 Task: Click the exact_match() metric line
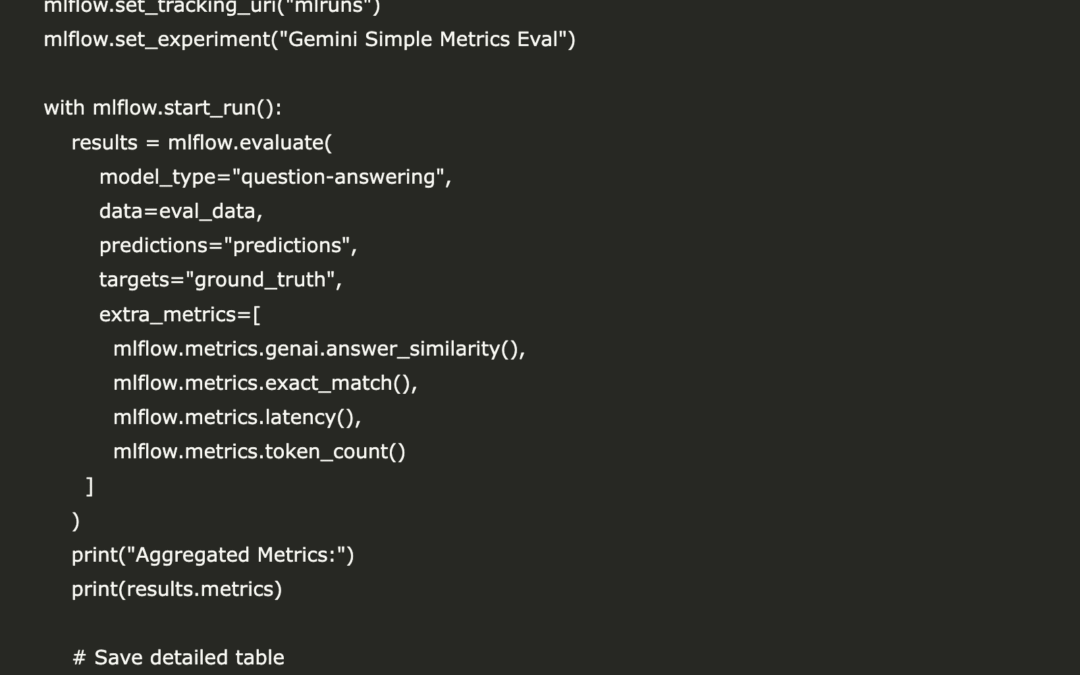pos(265,383)
